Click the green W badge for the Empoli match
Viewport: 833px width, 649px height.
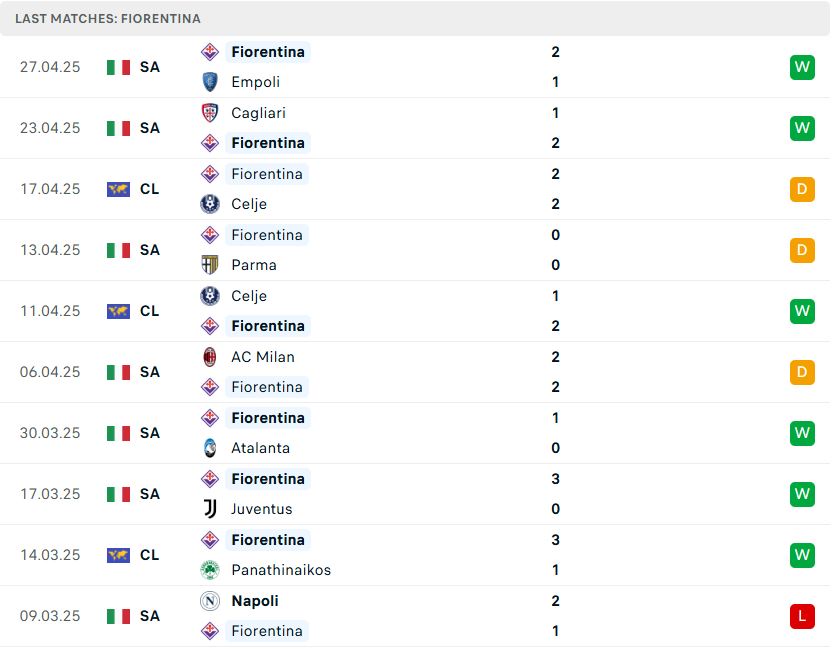(802, 67)
